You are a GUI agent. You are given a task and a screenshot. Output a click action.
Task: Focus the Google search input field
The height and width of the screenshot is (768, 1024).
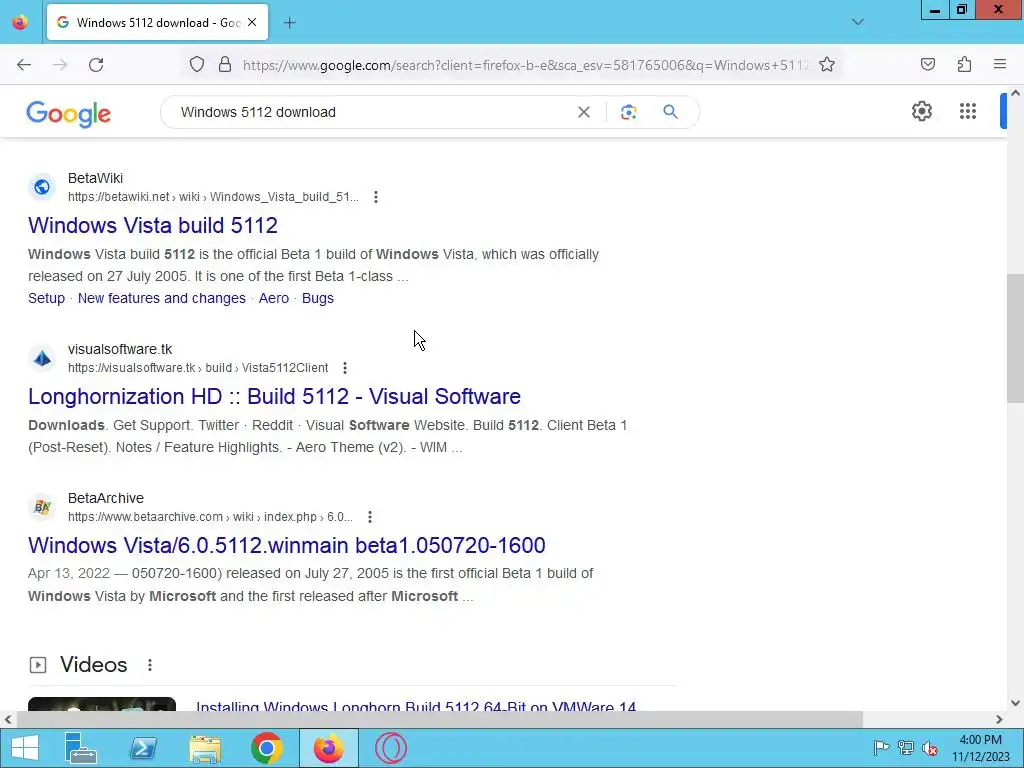coord(376,112)
